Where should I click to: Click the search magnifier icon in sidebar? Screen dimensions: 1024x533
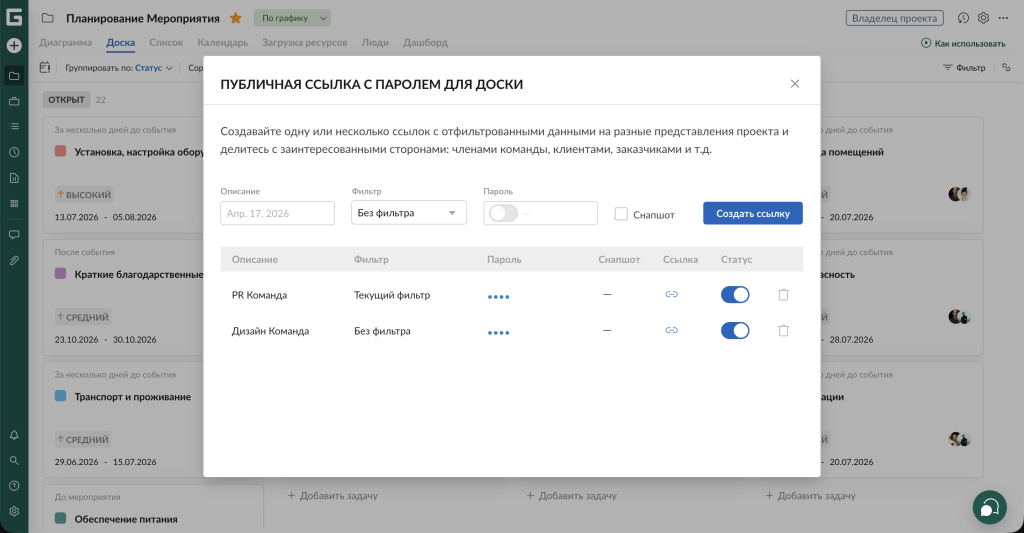click(14, 460)
